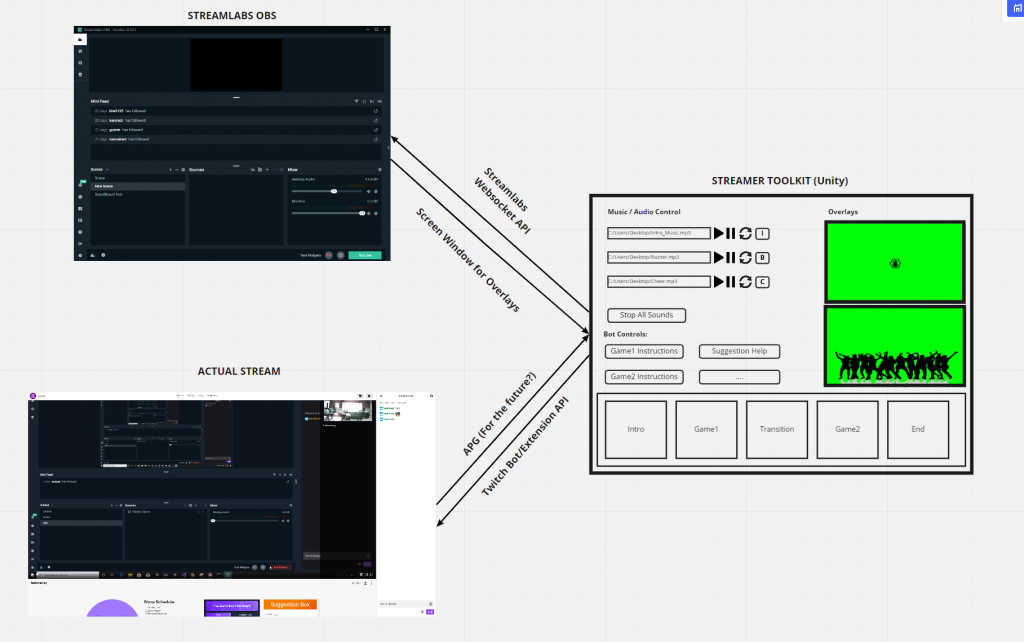The width and height of the screenshot is (1024, 642).
Task: Switch to the Intro scene tile
Action: 636,430
